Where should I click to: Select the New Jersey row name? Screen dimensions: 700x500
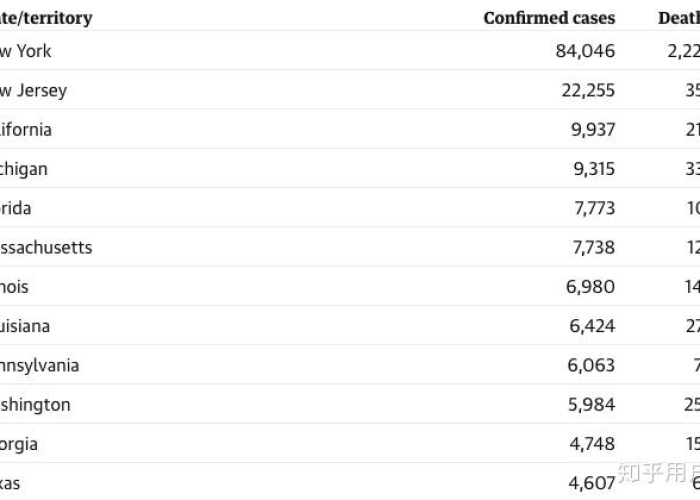click(33, 91)
